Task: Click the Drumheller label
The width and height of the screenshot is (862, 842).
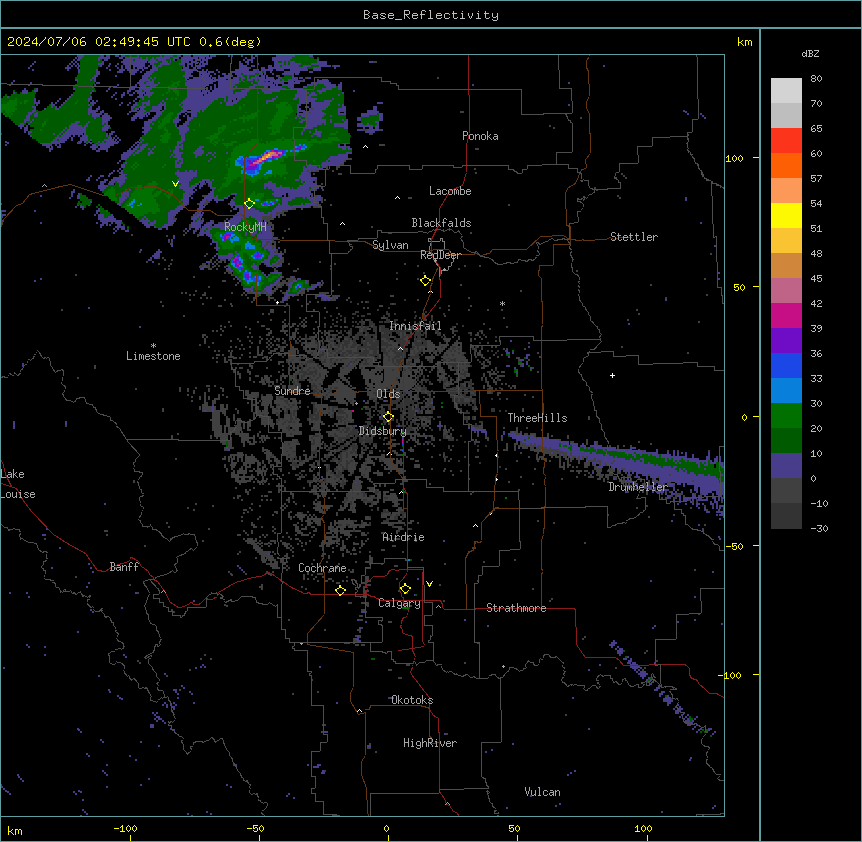Action: click(638, 487)
